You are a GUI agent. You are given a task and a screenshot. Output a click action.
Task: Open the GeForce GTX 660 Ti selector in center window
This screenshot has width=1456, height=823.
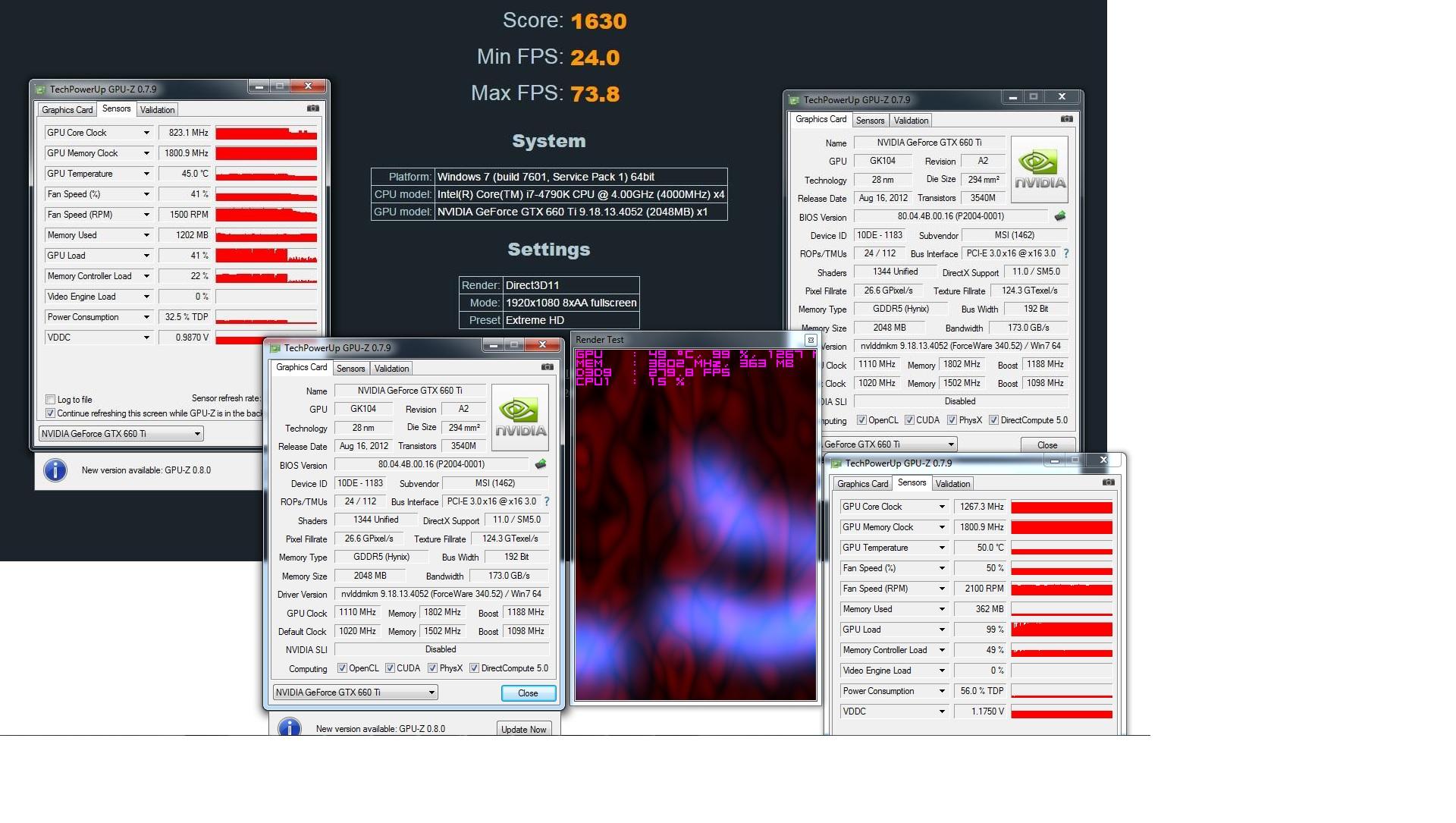point(355,693)
